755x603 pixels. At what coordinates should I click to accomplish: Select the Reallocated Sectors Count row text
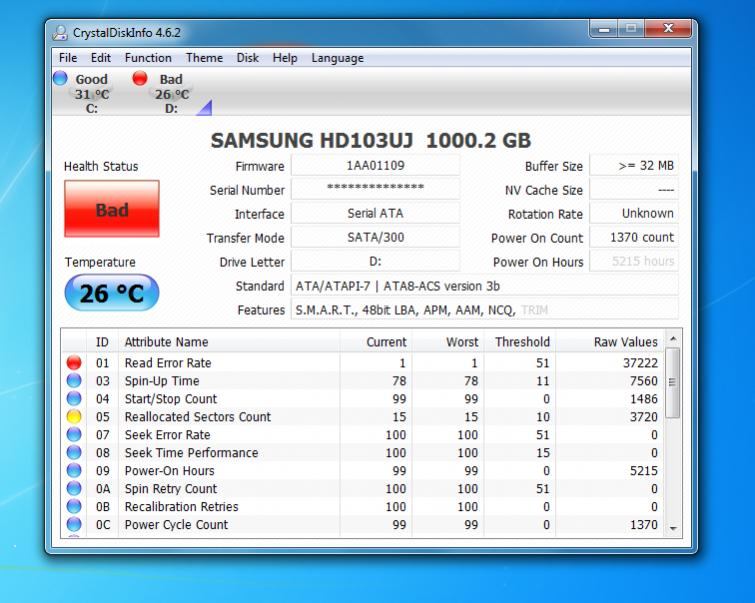click(x=198, y=417)
